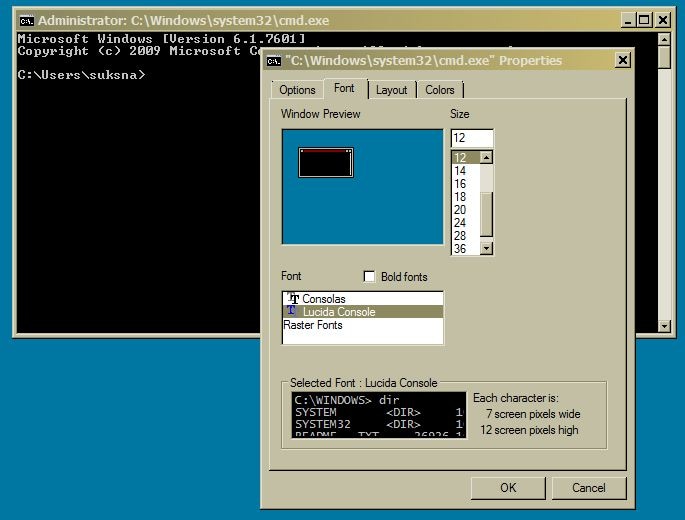Image resolution: width=685 pixels, height=520 pixels.
Task: Click the TrueType icon beside Consolas
Action: tap(293, 299)
